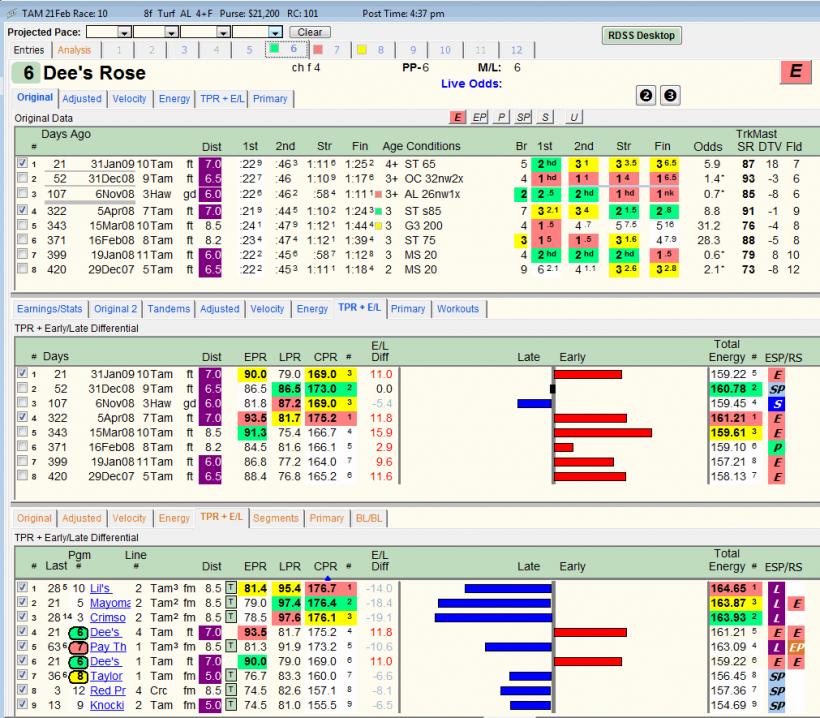
Task: Select horse number 9 tab
Action: (413, 50)
